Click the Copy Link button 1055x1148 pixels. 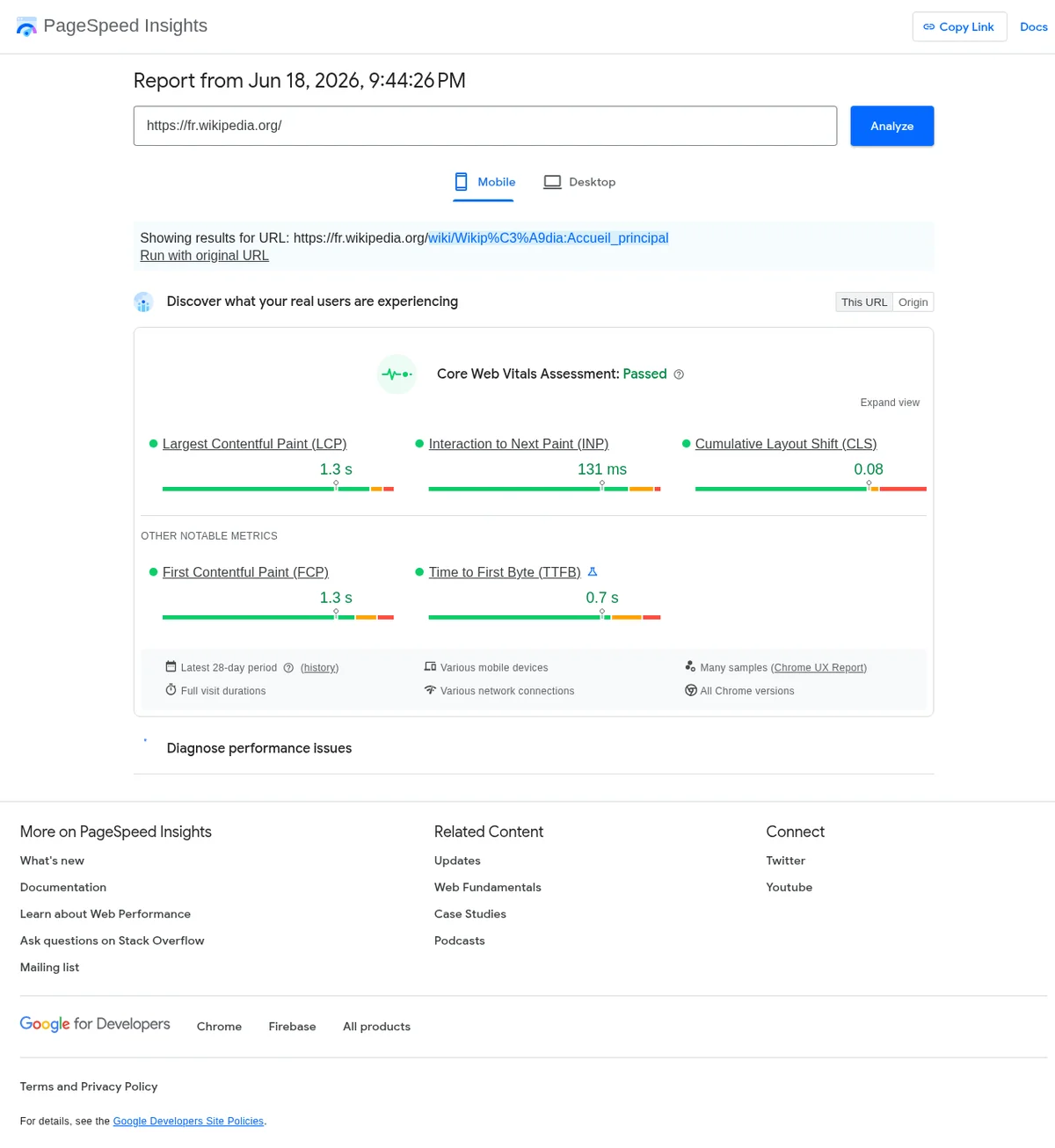[959, 27]
